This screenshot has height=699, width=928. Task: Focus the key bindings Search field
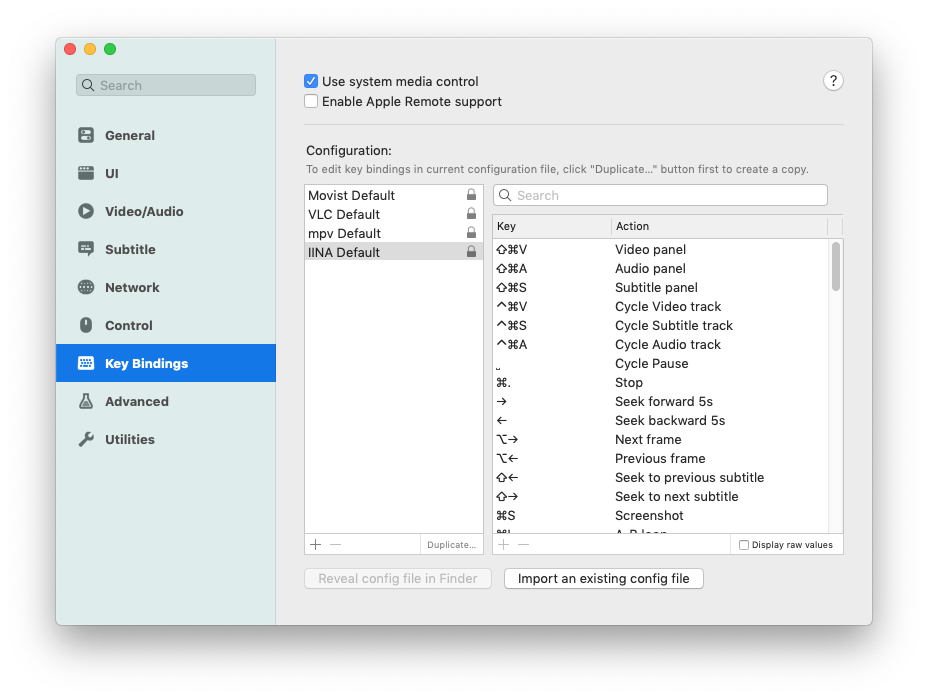pos(660,195)
